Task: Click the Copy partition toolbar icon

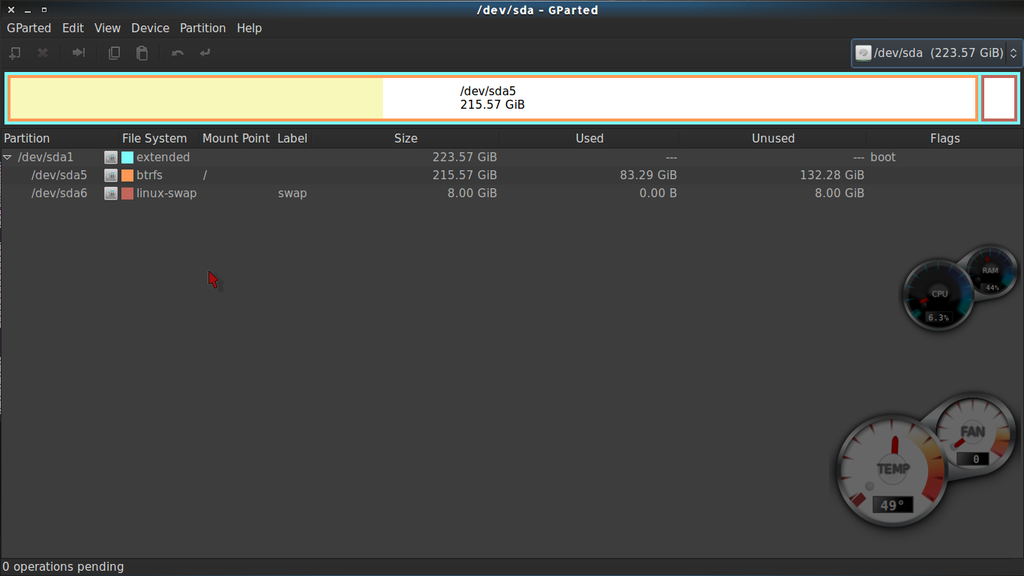Action: coord(114,53)
